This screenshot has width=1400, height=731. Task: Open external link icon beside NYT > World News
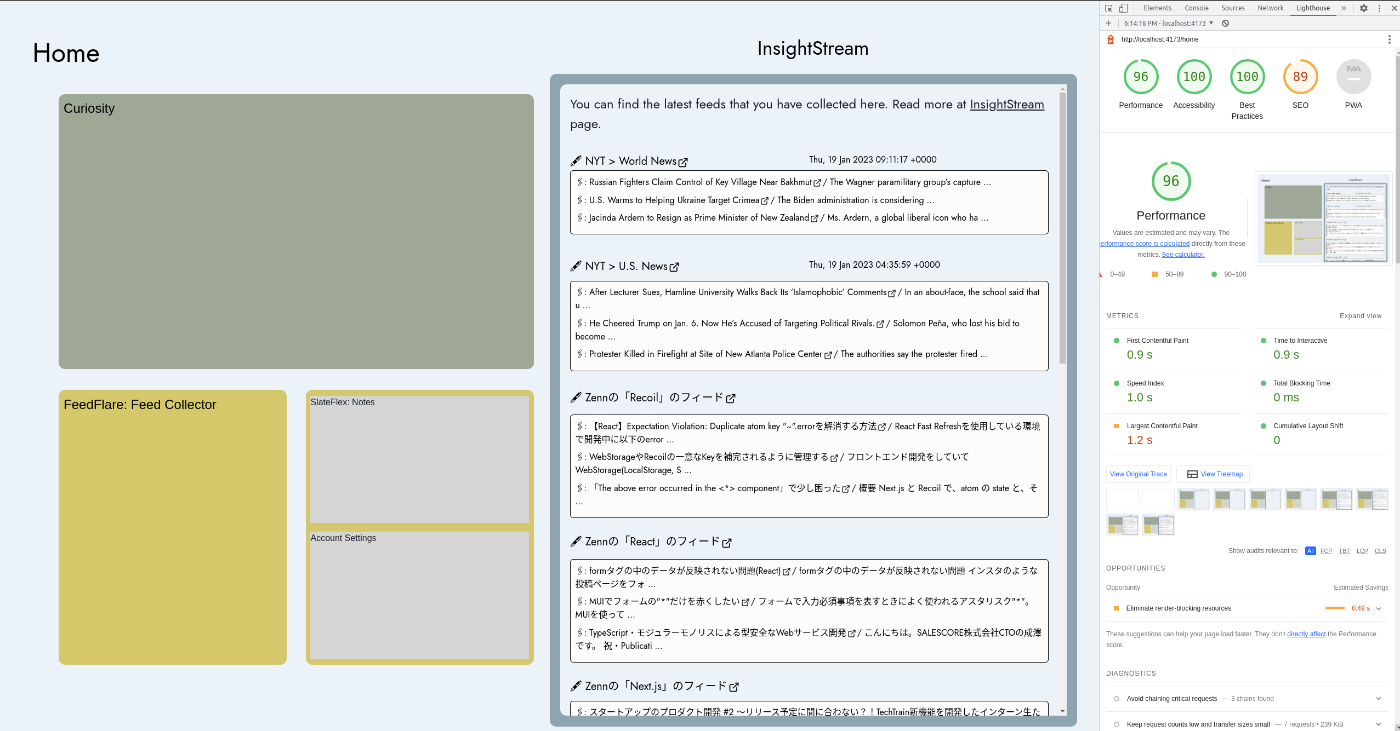[x=683, y=162]
